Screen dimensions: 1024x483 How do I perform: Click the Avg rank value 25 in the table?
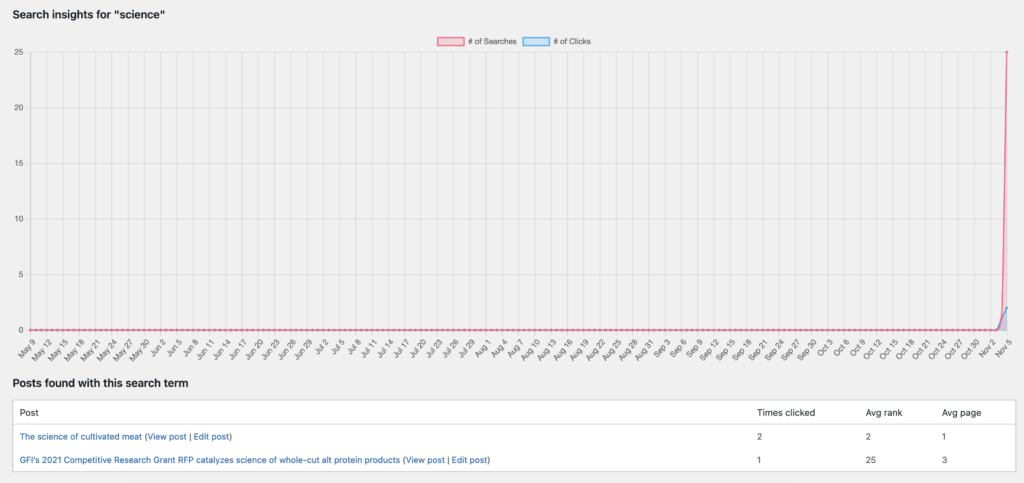[x=870, y=460]
